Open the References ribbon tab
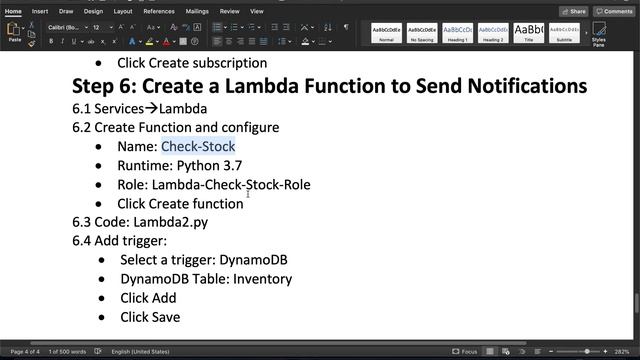The width and height of the screenshot is (640, 360). coord(159,11)
